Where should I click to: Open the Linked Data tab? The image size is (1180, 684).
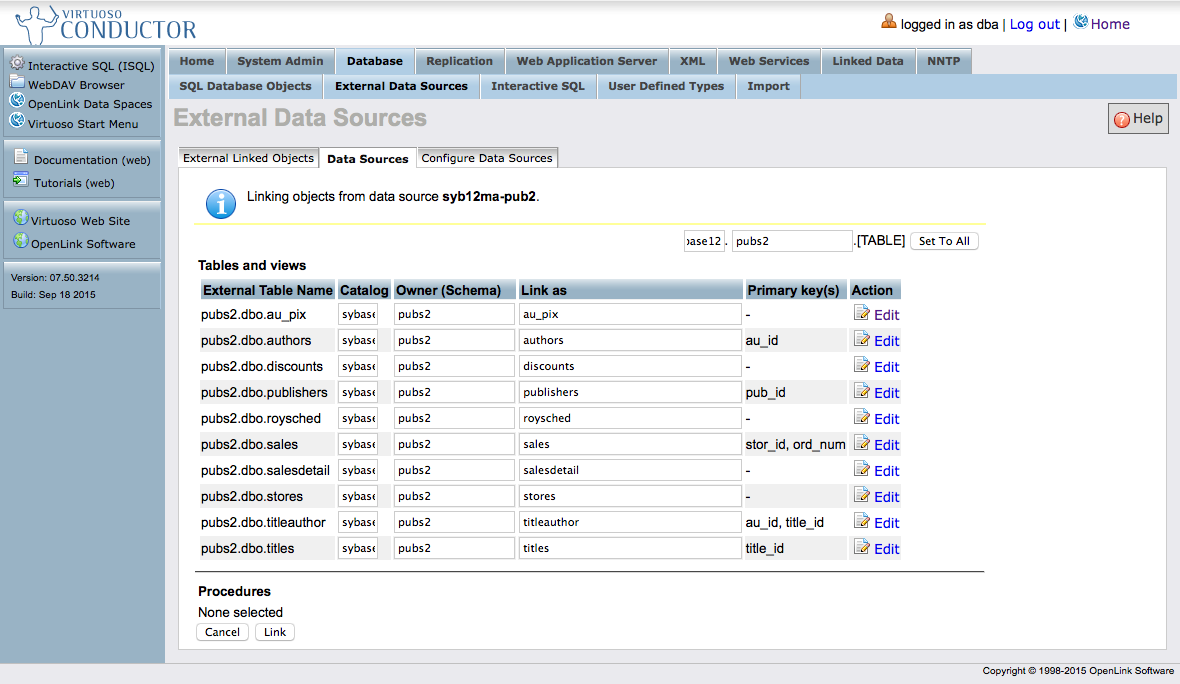[868, 61]
